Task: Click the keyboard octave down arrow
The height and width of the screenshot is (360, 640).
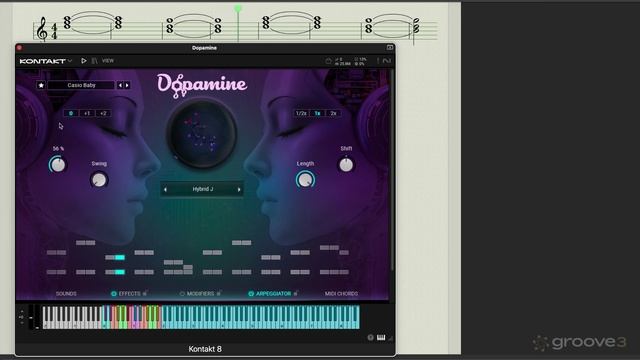Action: 22,322
